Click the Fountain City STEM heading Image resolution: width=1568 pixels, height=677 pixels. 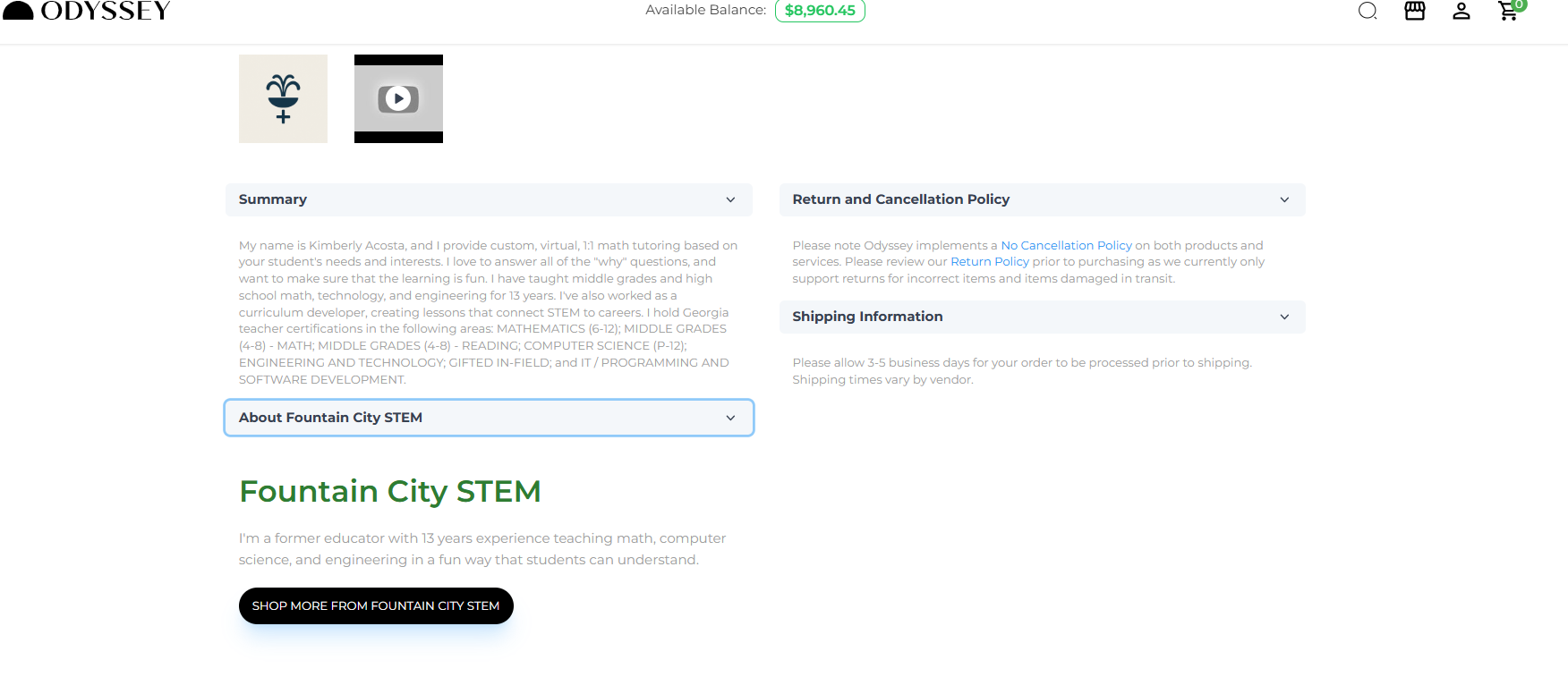click(390, 491)
